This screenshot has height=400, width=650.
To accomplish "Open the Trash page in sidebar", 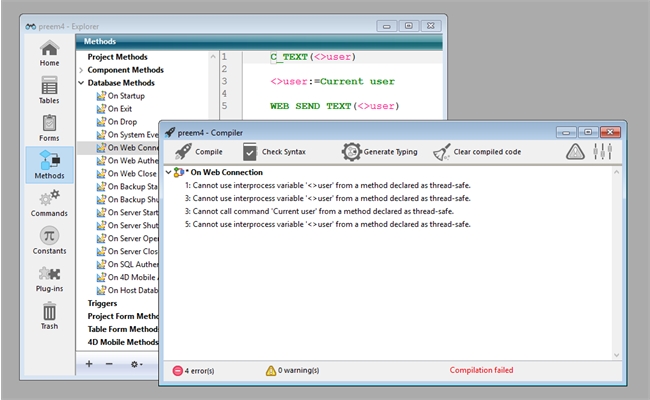I will pos(49,317).
